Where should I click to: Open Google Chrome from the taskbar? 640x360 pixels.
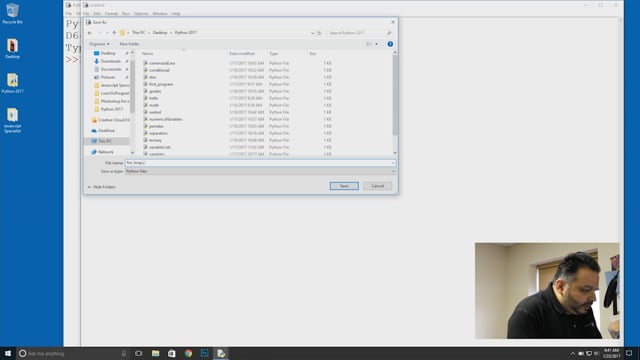coord(188,353)
